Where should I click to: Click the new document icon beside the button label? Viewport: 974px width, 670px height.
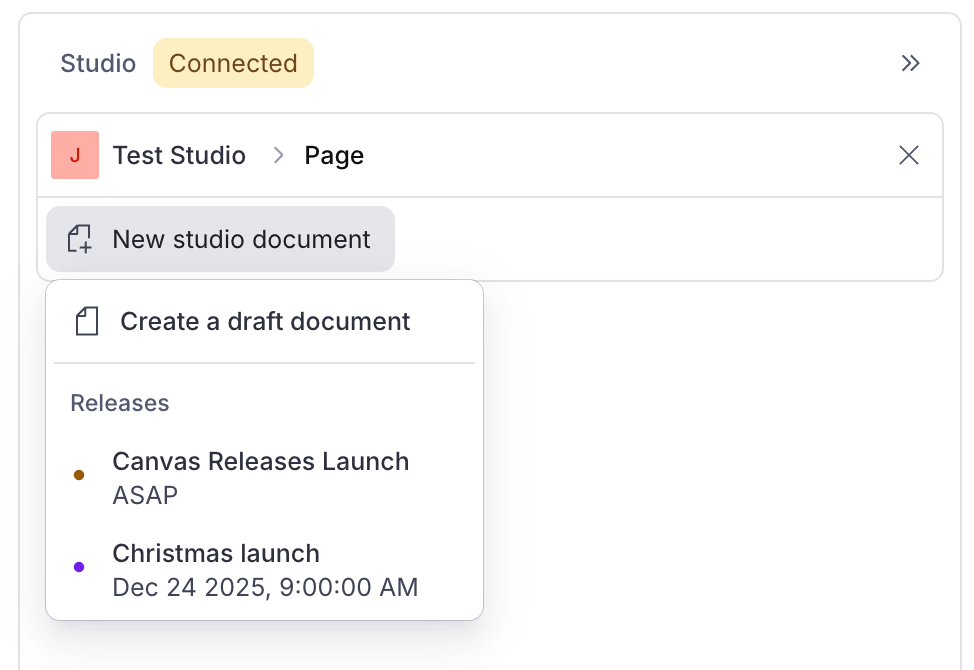tap(79, 238)
